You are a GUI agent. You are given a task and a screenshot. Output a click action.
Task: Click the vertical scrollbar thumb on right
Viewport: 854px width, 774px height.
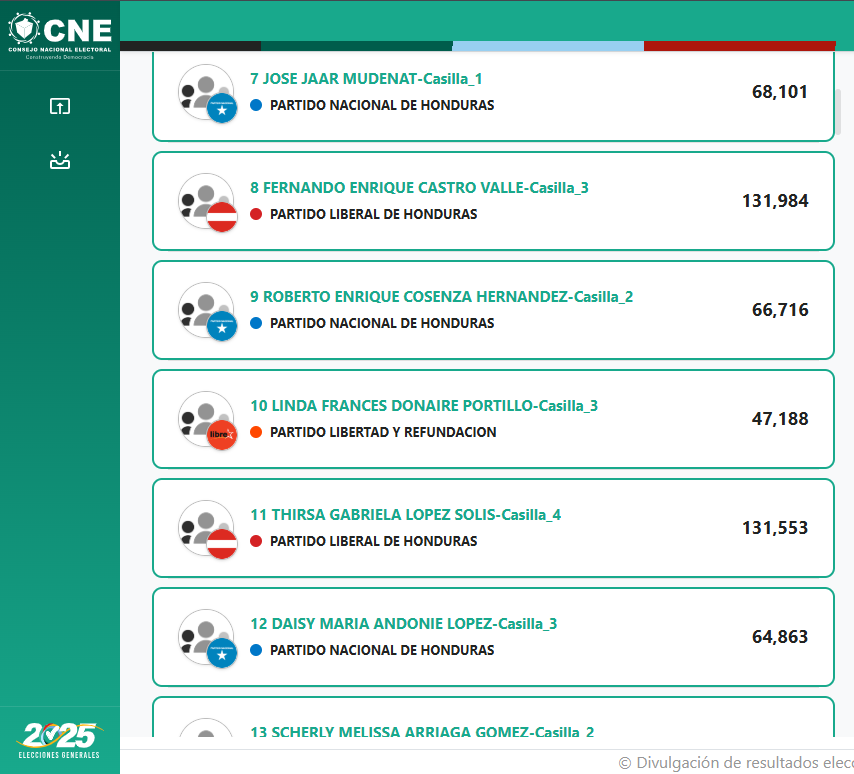tap(838, 112)
